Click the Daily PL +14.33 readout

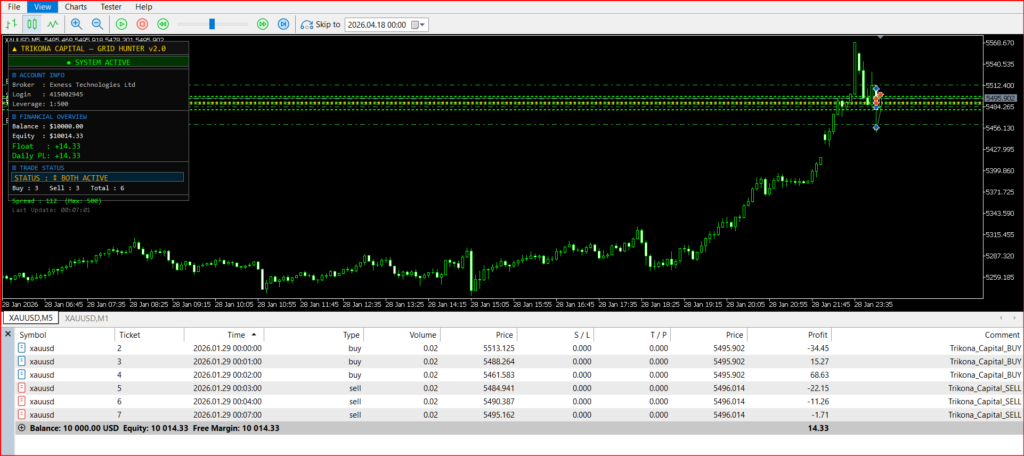click(46, 155)
